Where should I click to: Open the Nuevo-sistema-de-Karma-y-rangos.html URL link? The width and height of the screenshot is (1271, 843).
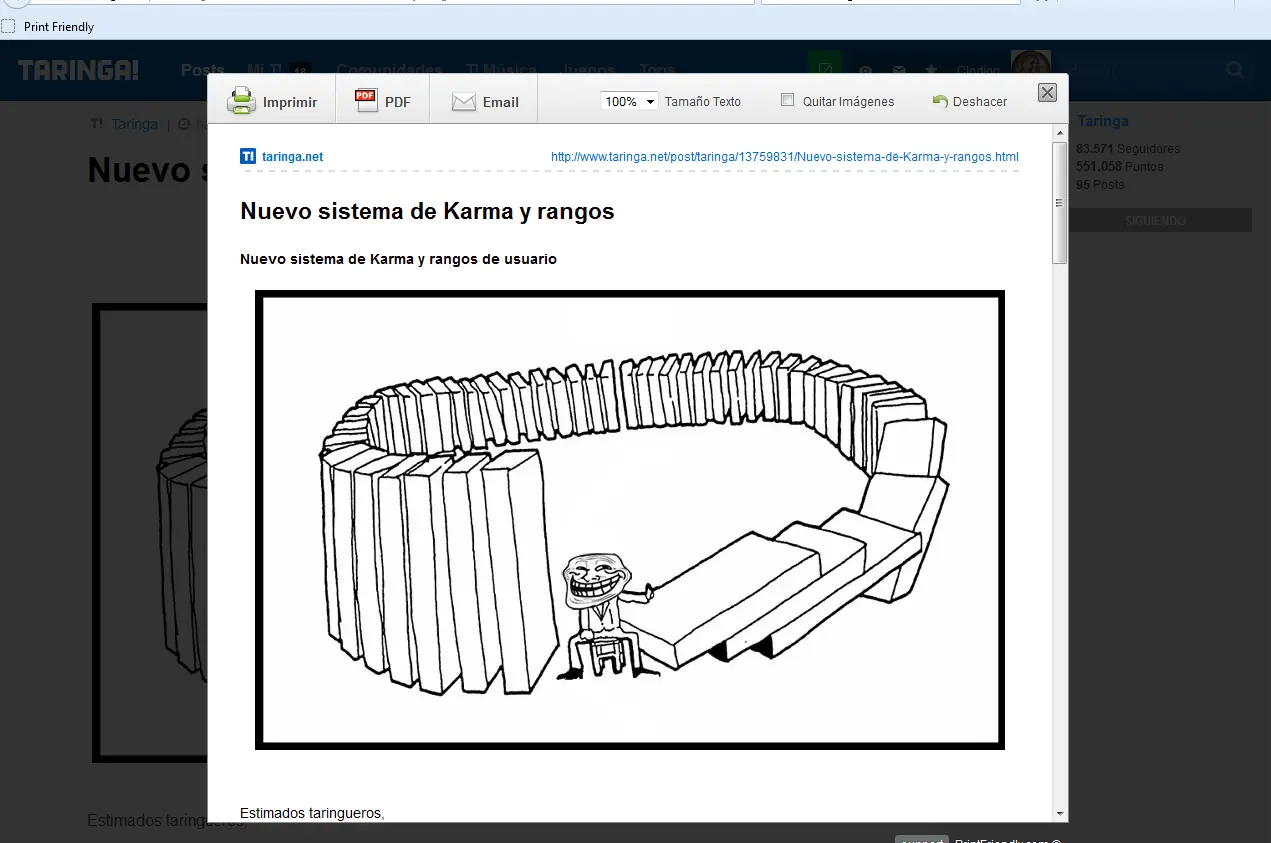(785, 157)
